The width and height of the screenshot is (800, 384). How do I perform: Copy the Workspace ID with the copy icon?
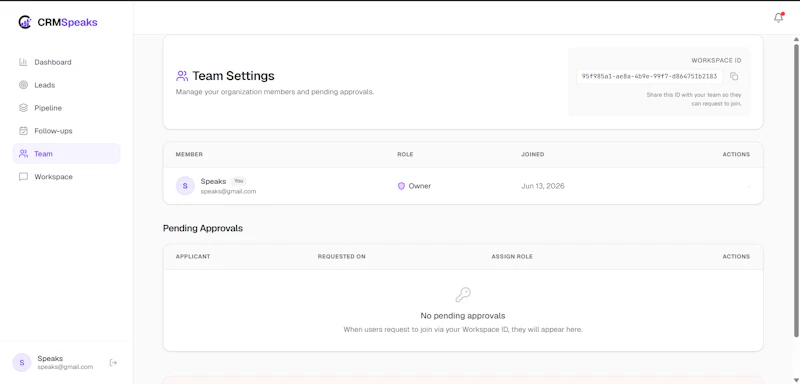tap(734, 76)
